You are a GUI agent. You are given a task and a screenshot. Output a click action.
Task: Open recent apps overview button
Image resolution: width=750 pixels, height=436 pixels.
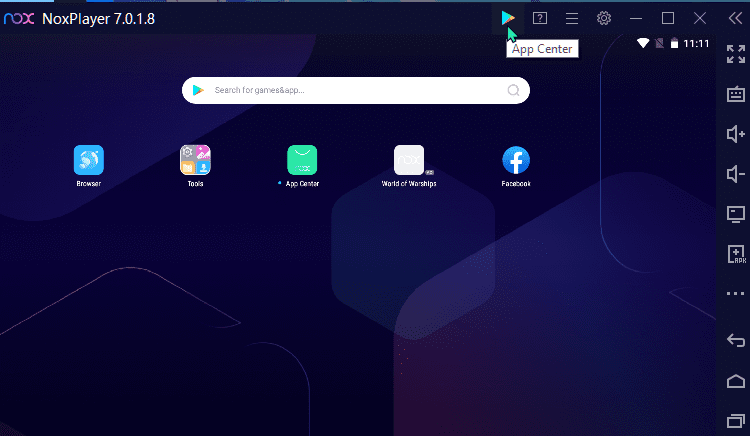736,421
